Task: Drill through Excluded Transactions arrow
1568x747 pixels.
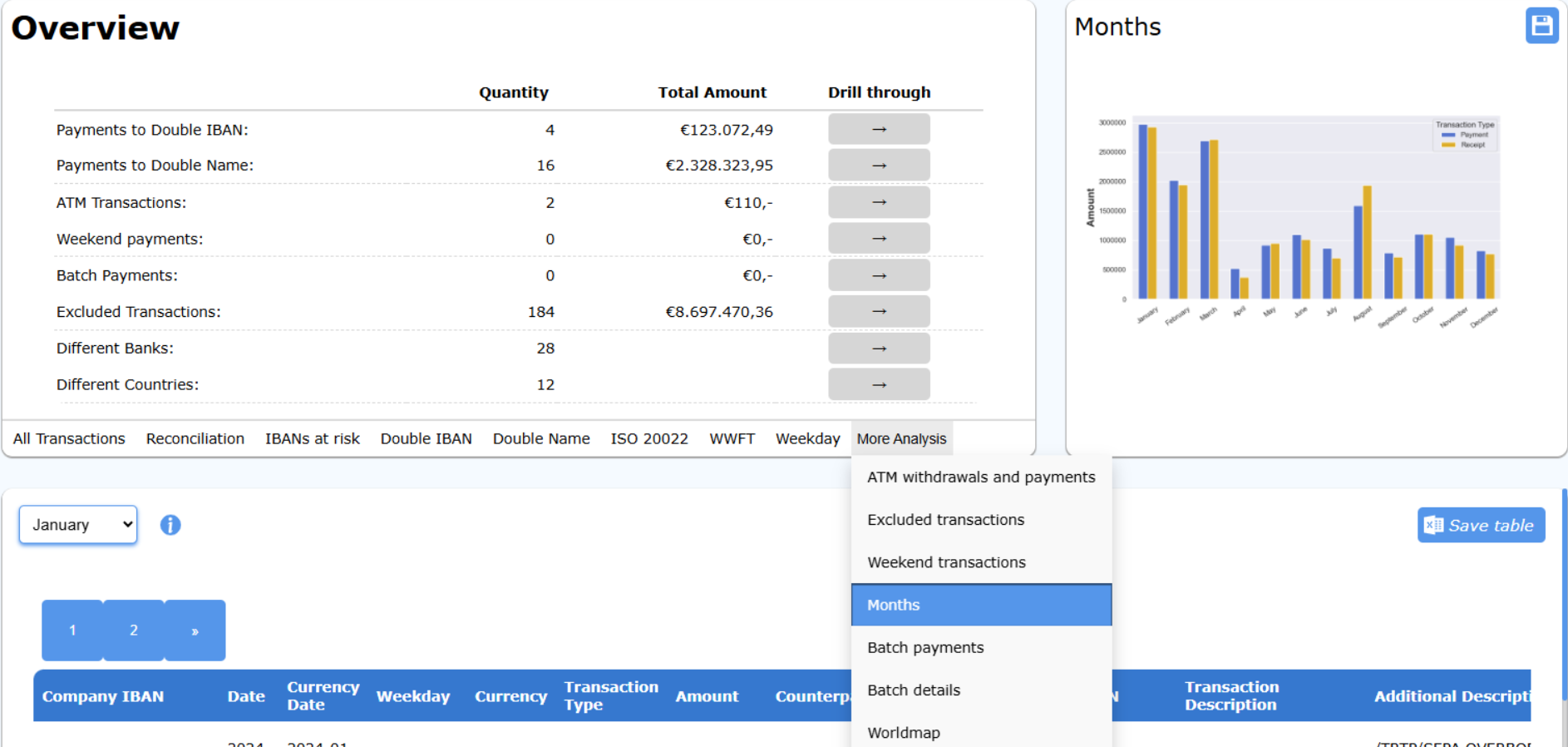Action: coord(878,312)
